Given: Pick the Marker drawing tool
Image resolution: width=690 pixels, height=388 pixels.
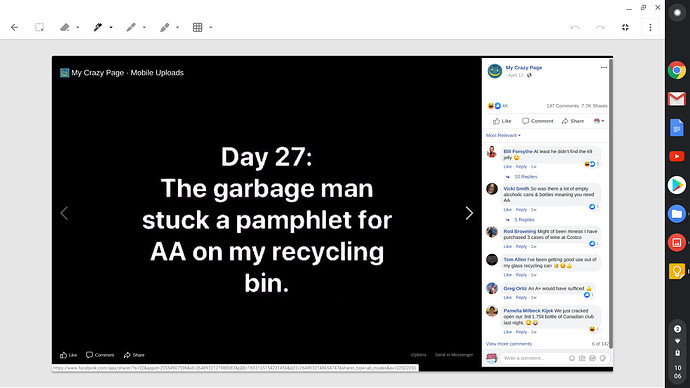Looking at the screenshot, I should coord(131,27).
